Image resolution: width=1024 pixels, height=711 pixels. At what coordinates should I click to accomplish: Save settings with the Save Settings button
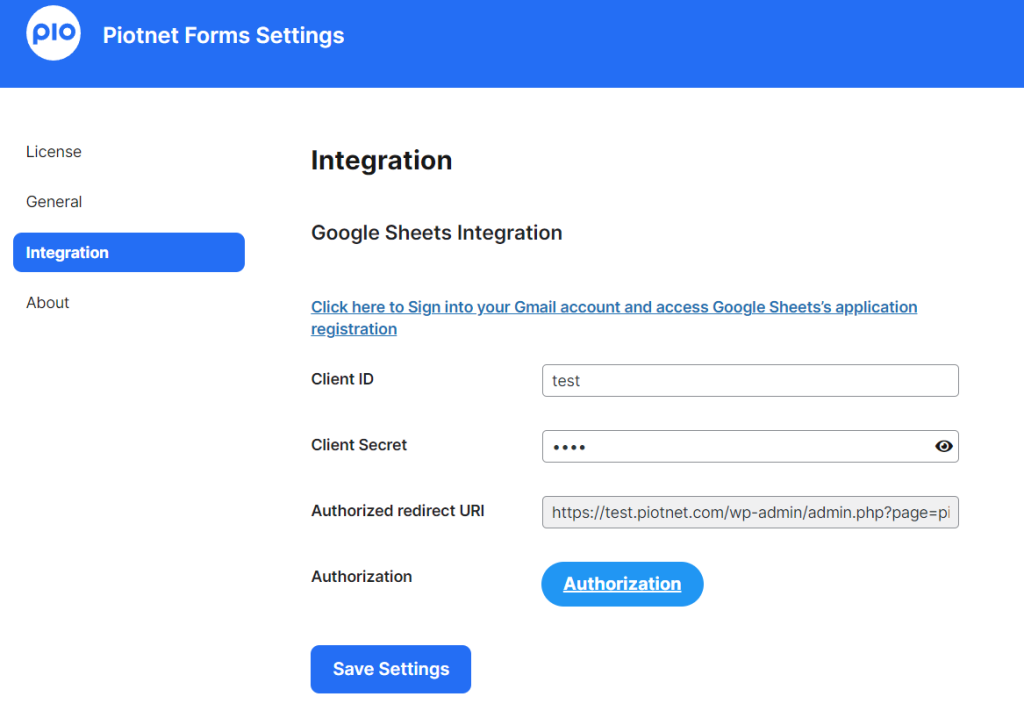(x=391, y=669)
